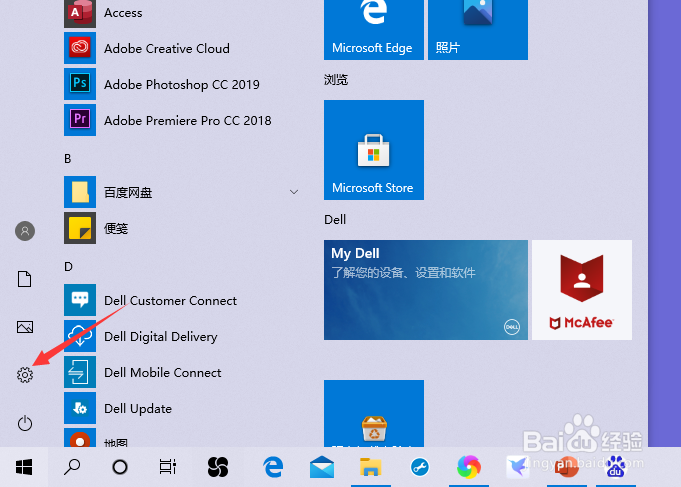Image resolution: width=681 pixels, height=487 pixels.
Task: Open taskbar search magnifier
Action: (x=72, y=467)
